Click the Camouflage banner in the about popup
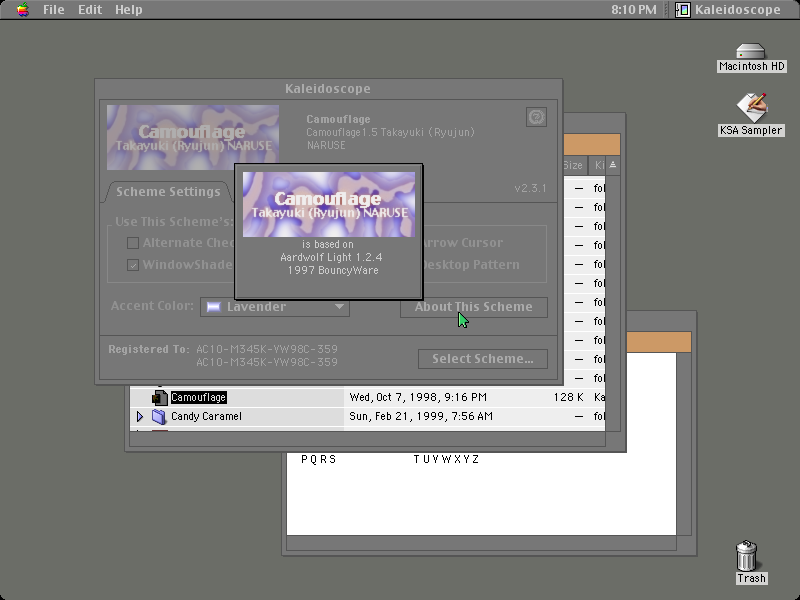 329,205
